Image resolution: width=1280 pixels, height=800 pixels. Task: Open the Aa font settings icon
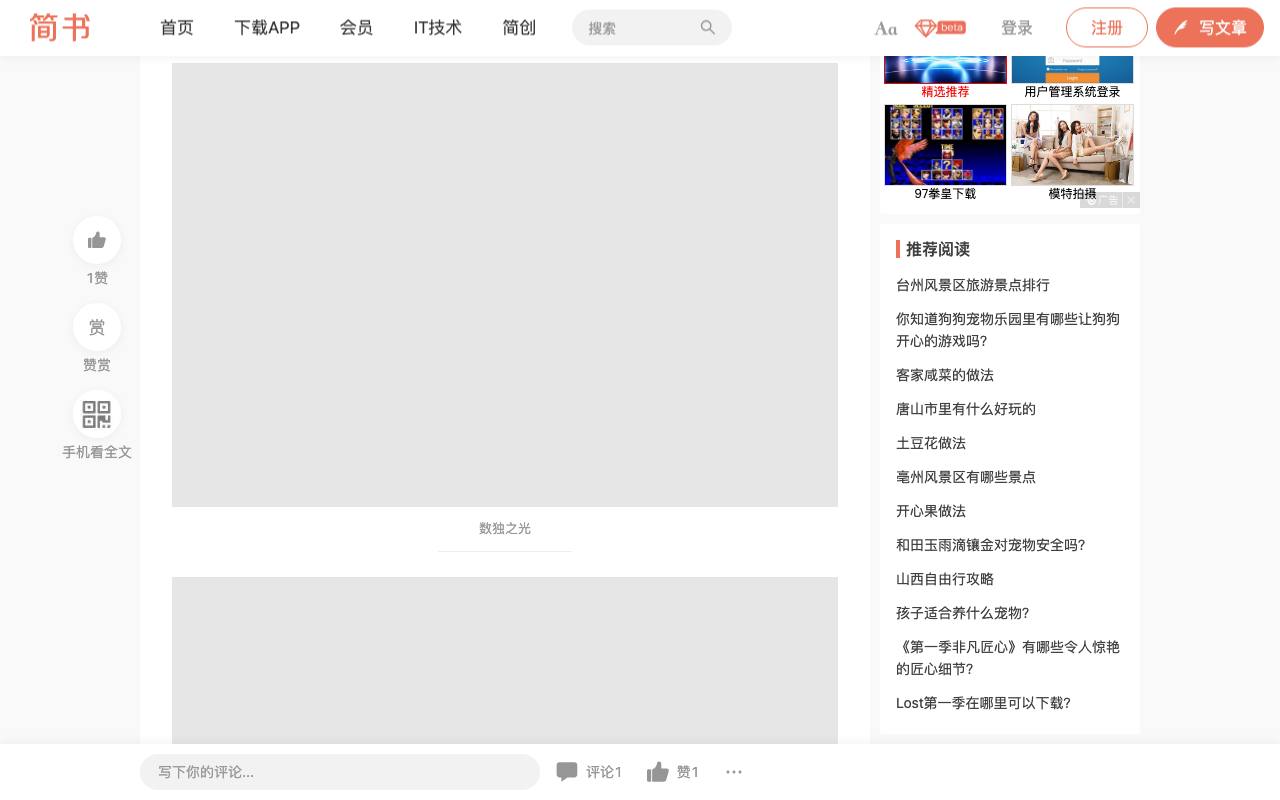[x=886, y=28]
